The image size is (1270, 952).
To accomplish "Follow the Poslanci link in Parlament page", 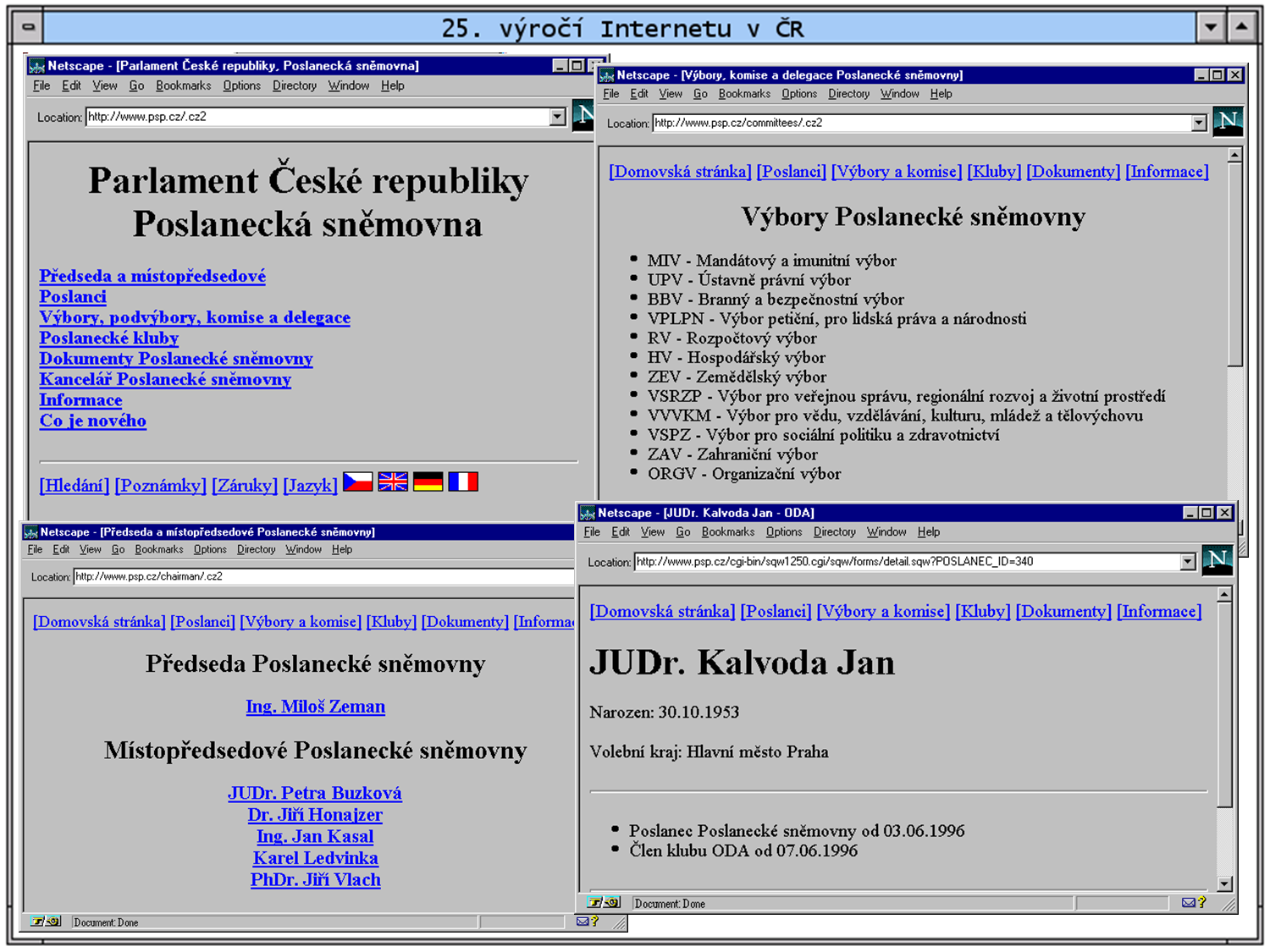I will [x=73, y=297].
